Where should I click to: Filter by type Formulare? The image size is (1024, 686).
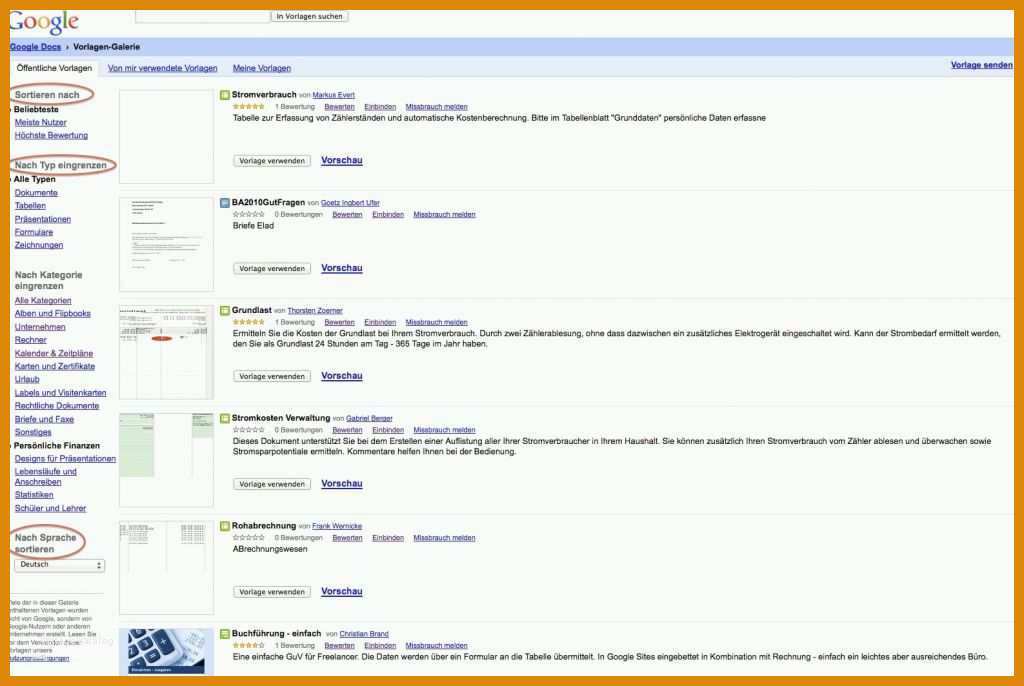(34, 233)
